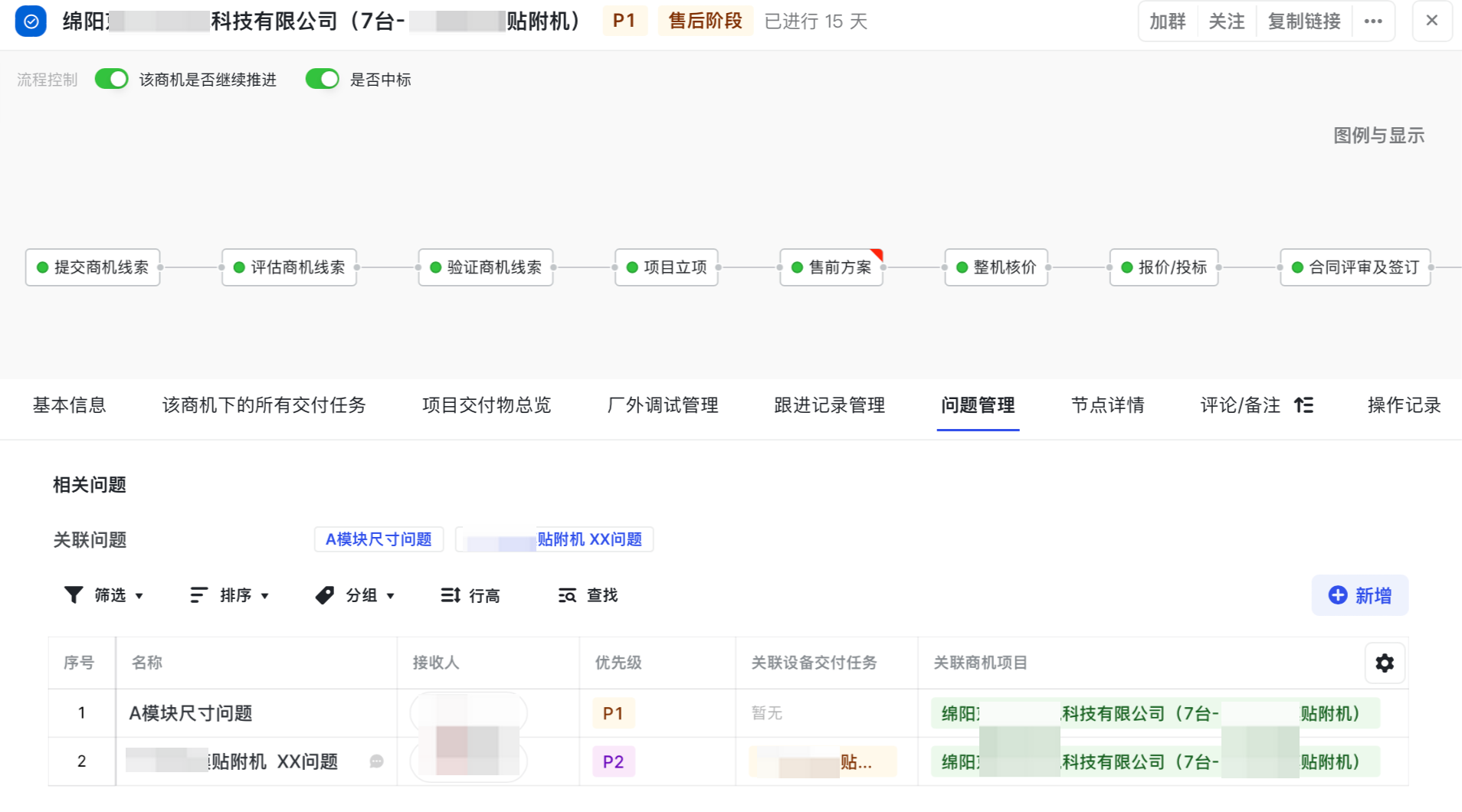Screen dimensions: 1462x812
Task: Toggle the 是否中标 switch
Action: [x=323, y=79]
